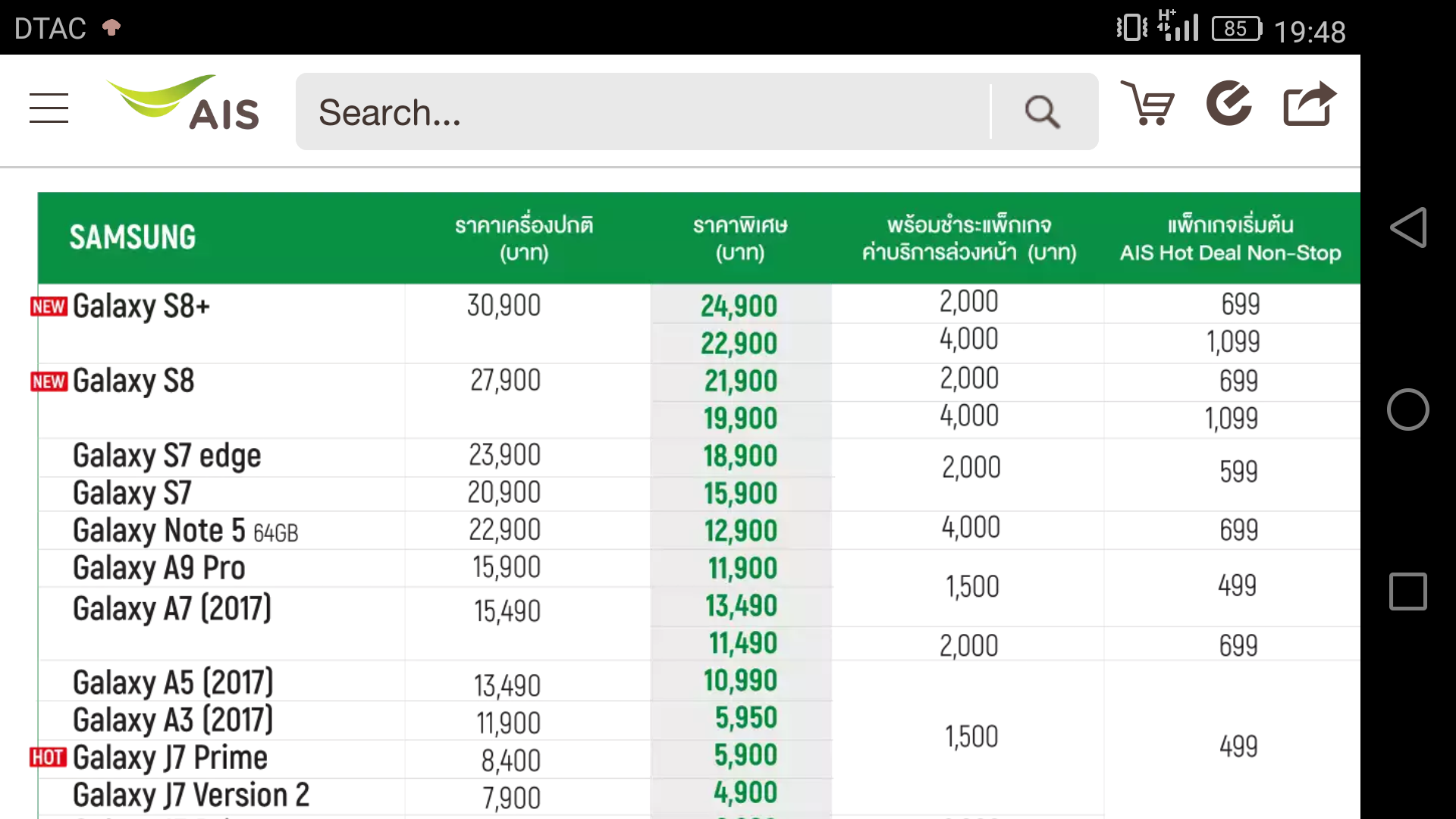Click the 11,490 special price
The height and width of the screenshot is (819, 1456).
(743, 643)
